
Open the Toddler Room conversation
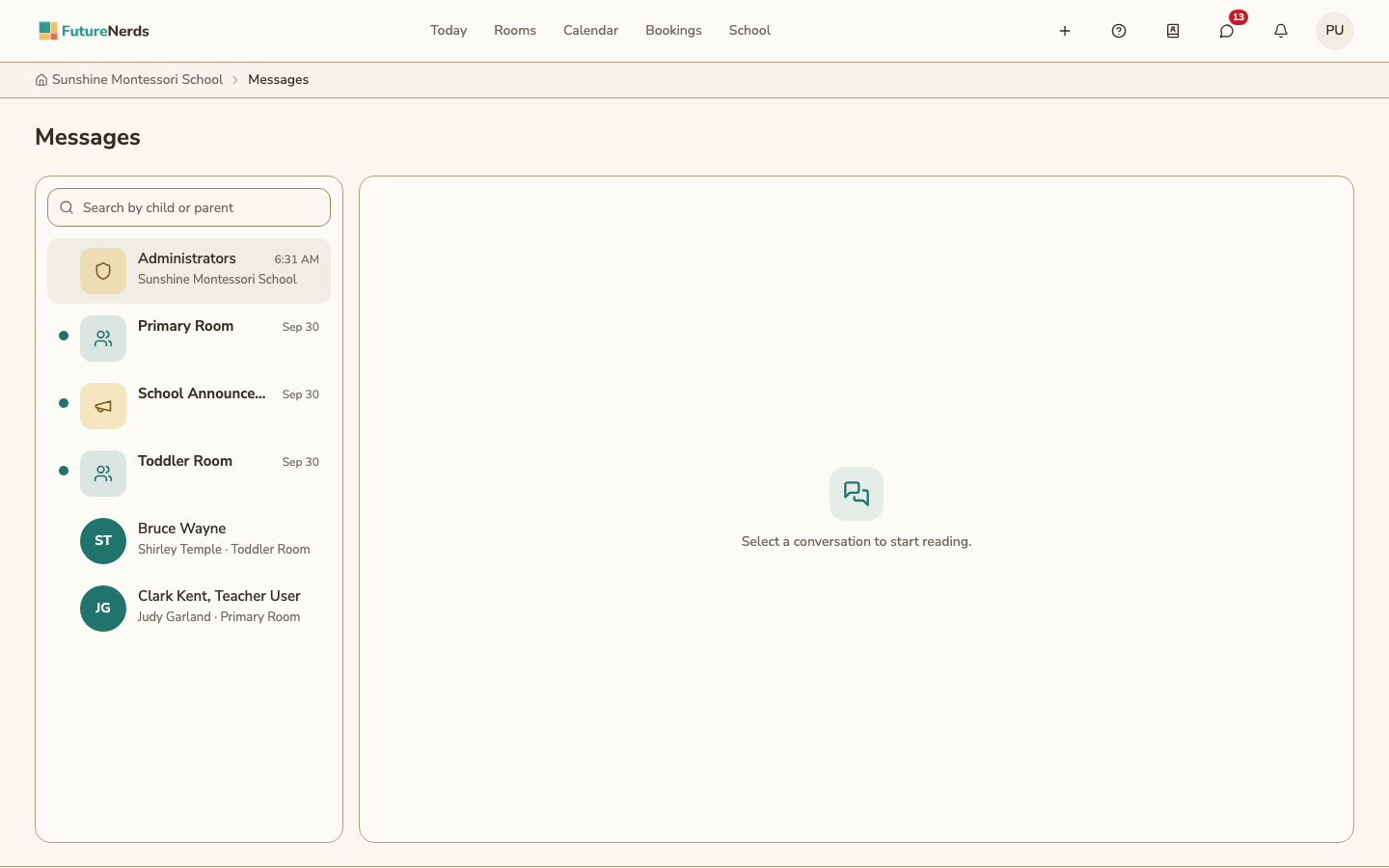click(189, 474)
